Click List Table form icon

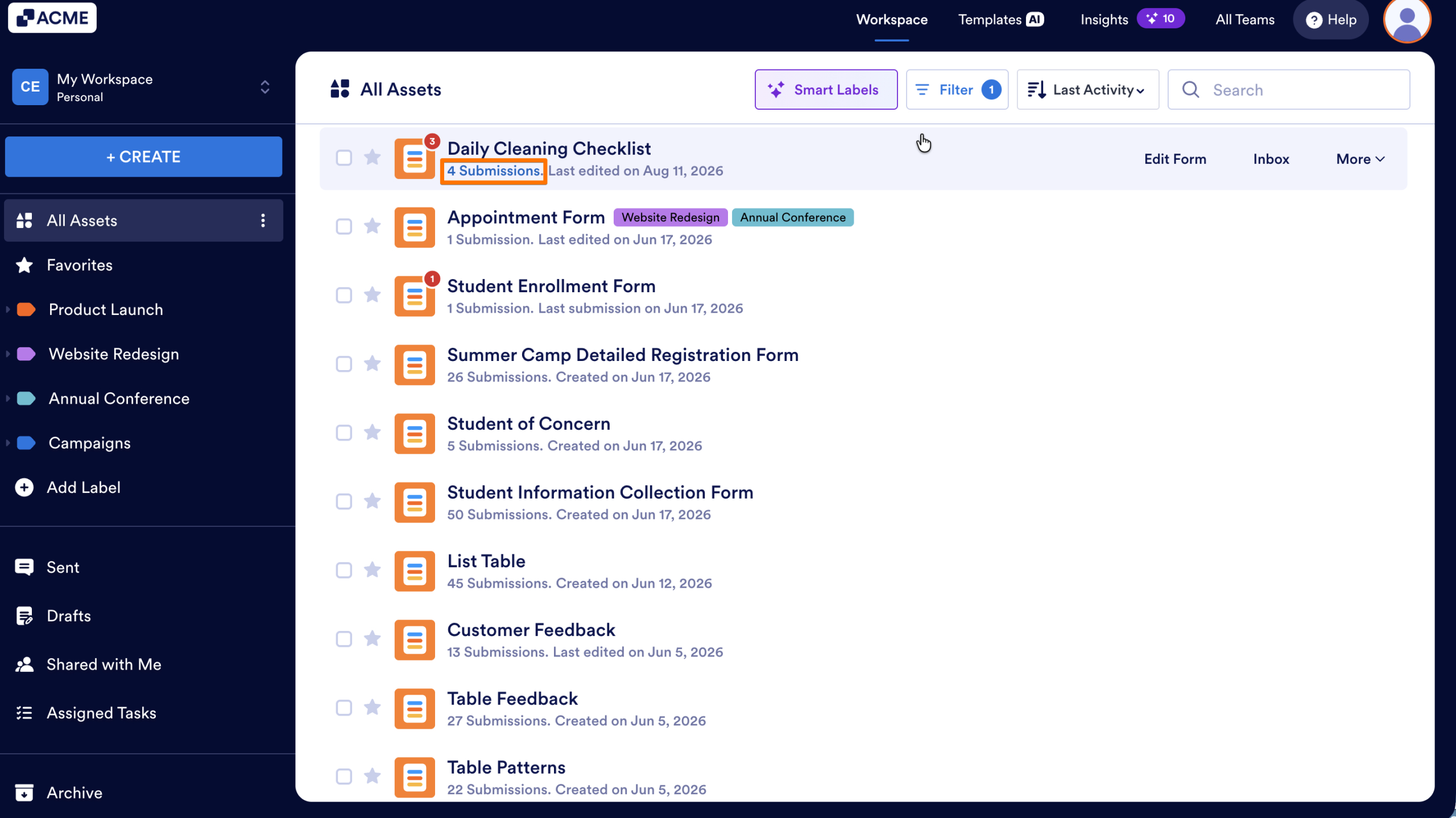pyautogui.click(x=415, y=571)
